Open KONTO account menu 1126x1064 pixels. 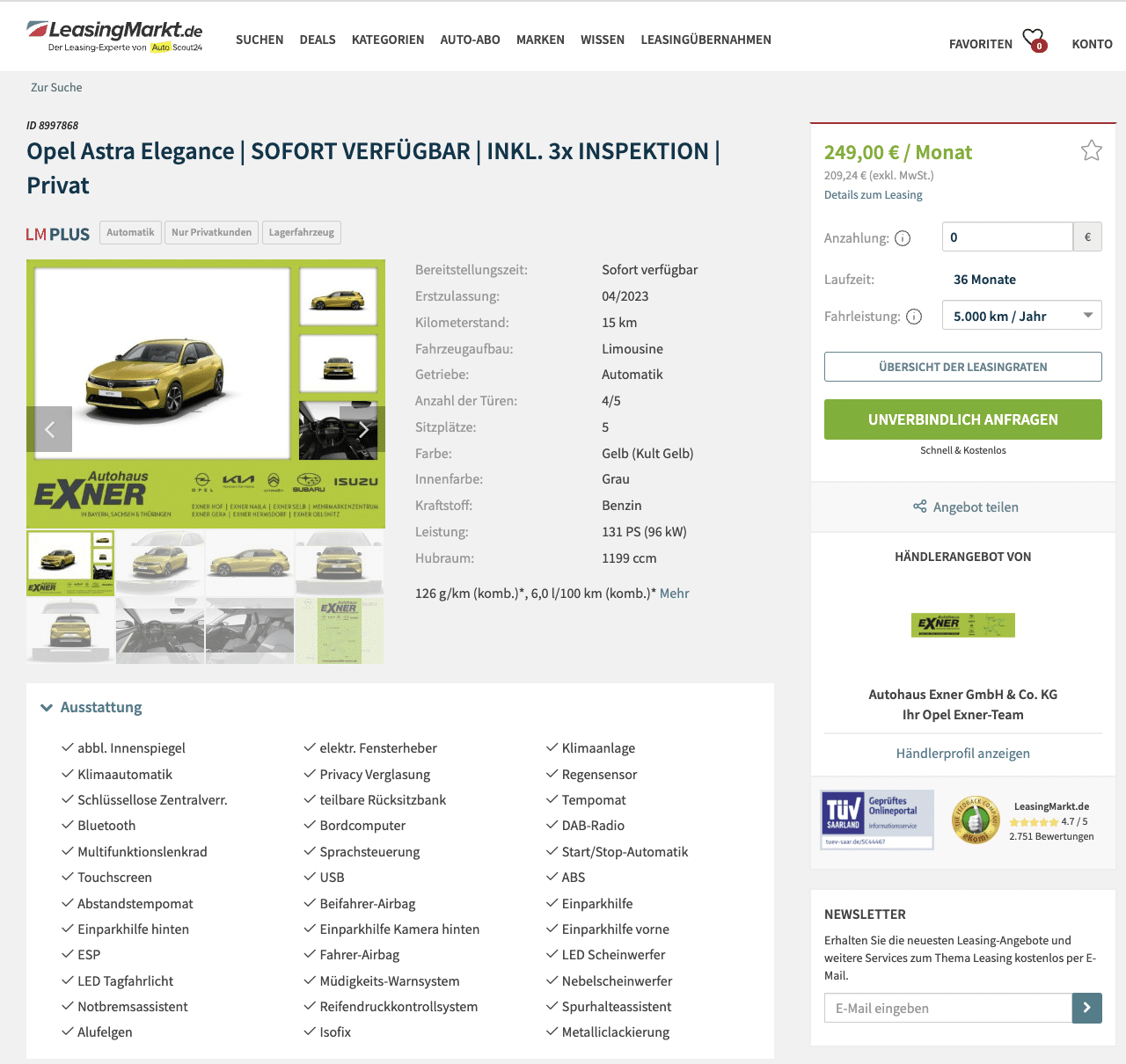coord(1092,44)
